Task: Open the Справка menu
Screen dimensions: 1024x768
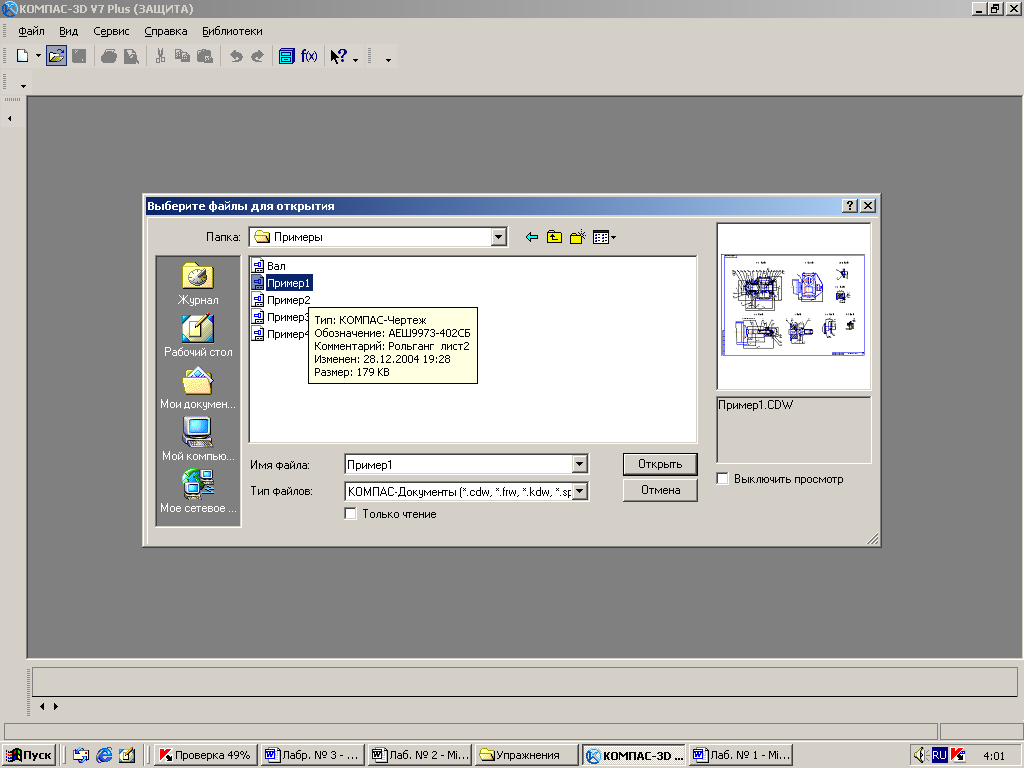Action: pos(166,31)
